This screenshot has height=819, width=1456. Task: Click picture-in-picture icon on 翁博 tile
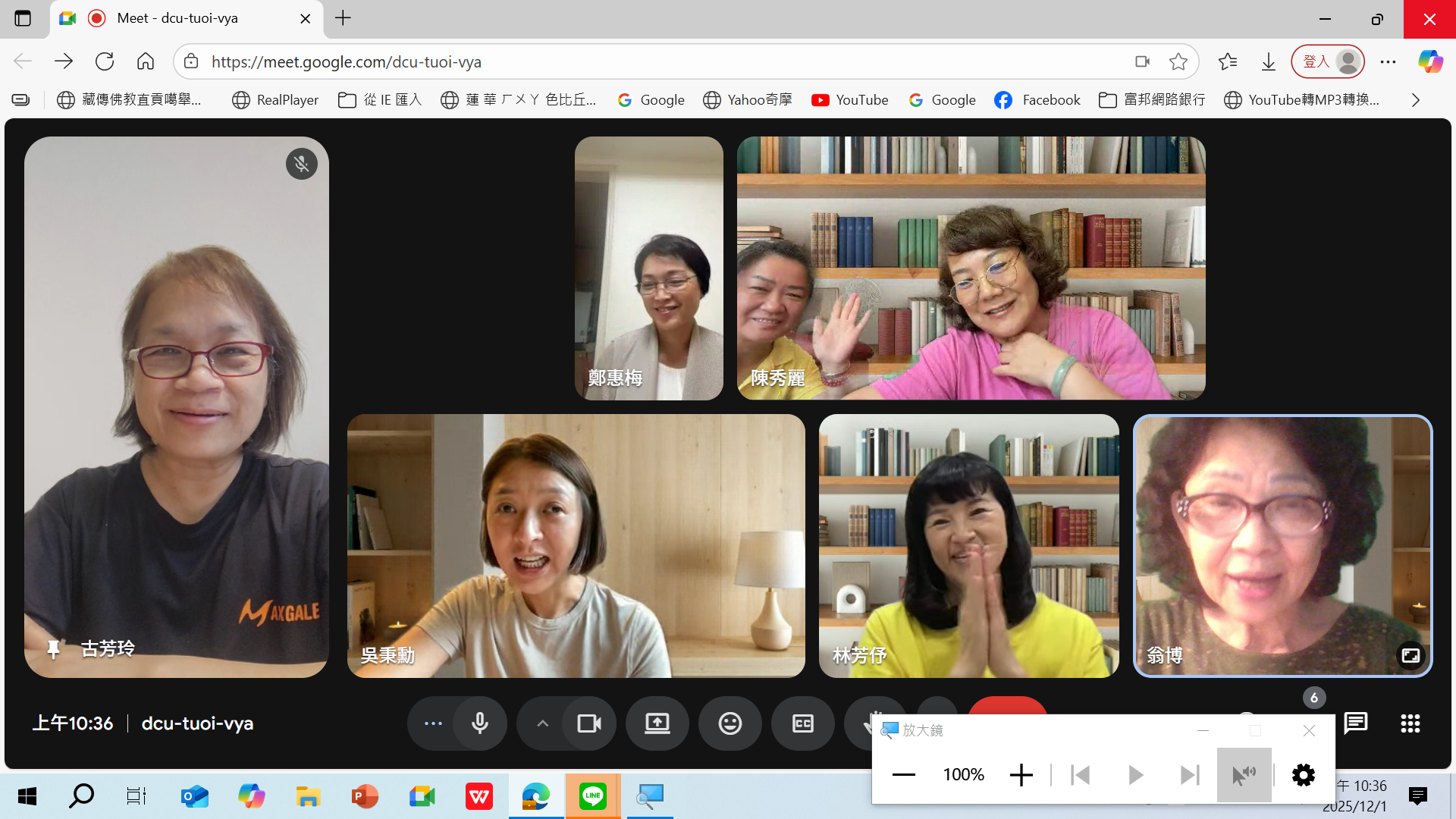1410,655
